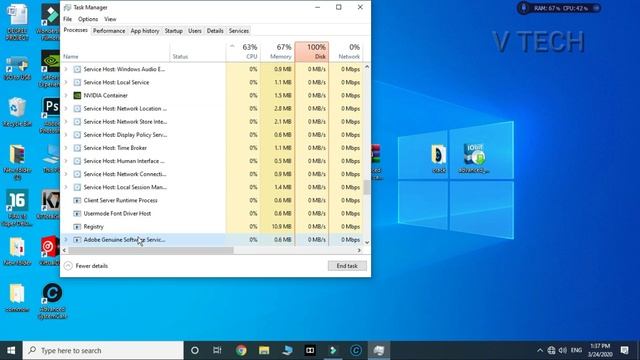The width and height of the screenshot is (640, 360).
Task: Select the Recycle Bin desktop icon
Action: (x=17, y=112)
